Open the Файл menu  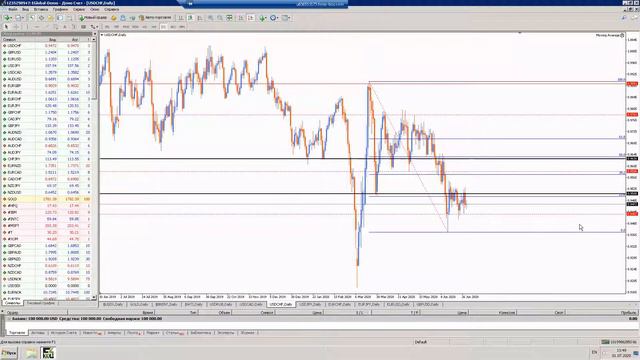point(13,9)
